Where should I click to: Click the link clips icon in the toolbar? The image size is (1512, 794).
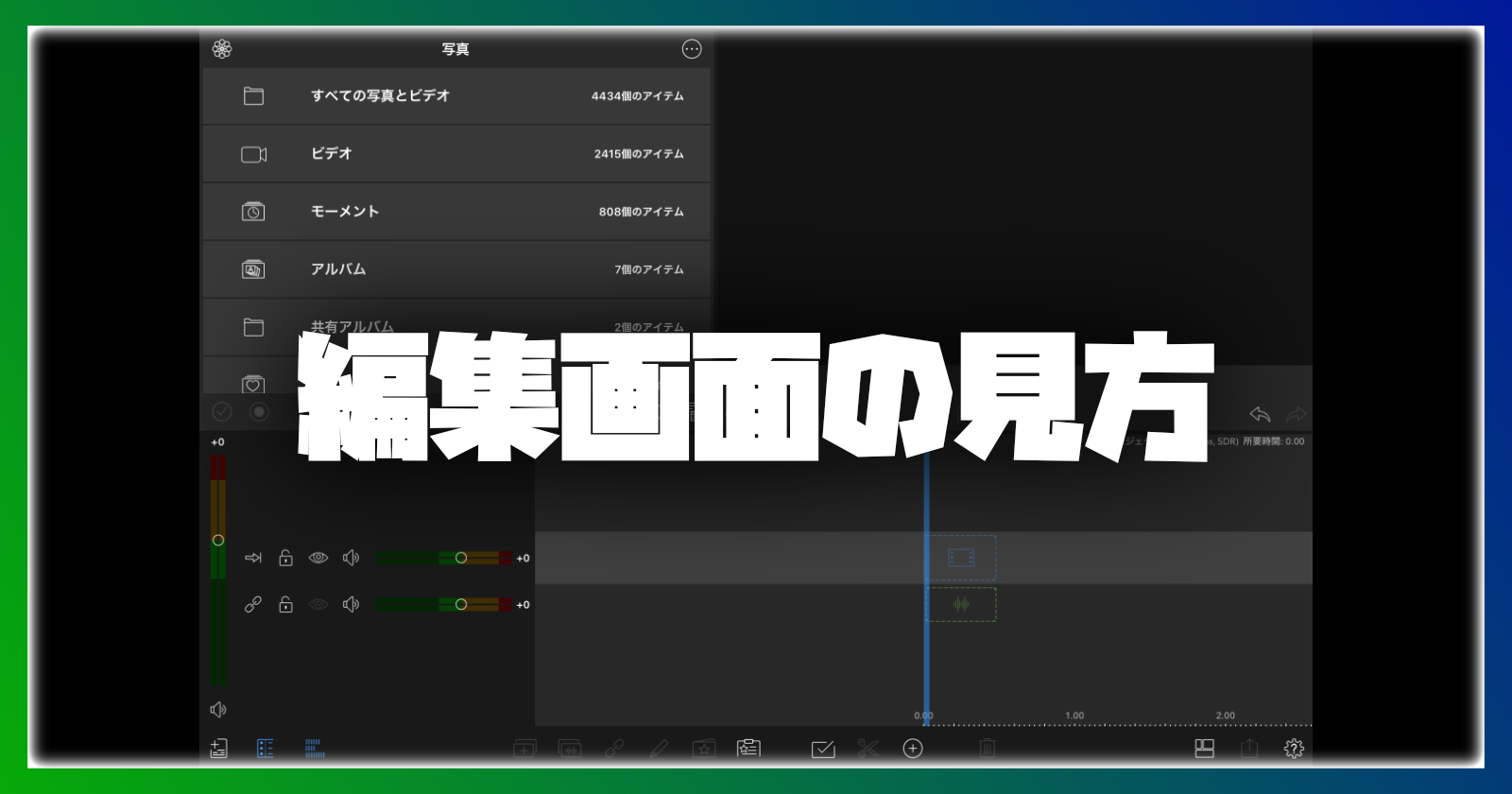tap(614, 749)
